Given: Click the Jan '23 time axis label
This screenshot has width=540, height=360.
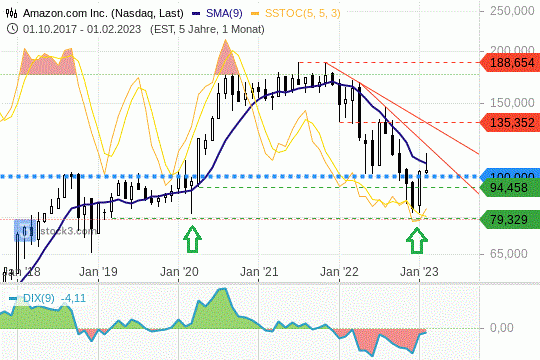Looking at the screenshot, I should click(x=419, y=272).
